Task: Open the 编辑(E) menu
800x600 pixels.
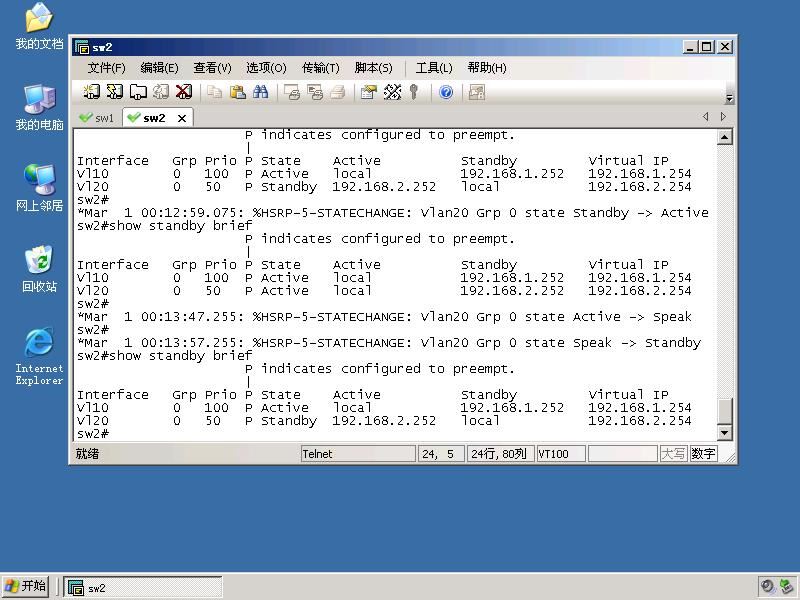Action: pos(159,68)
